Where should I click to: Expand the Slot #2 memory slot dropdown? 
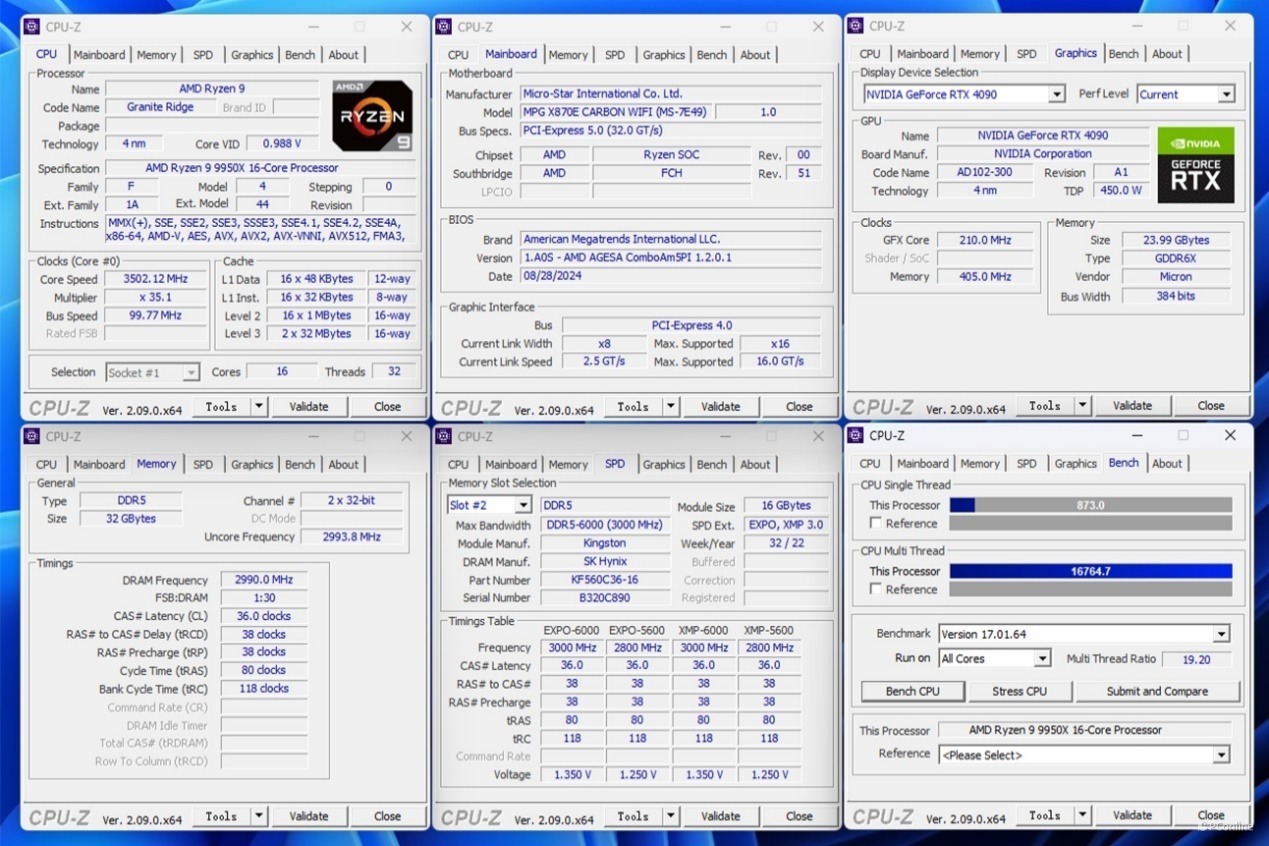[522, 506]
